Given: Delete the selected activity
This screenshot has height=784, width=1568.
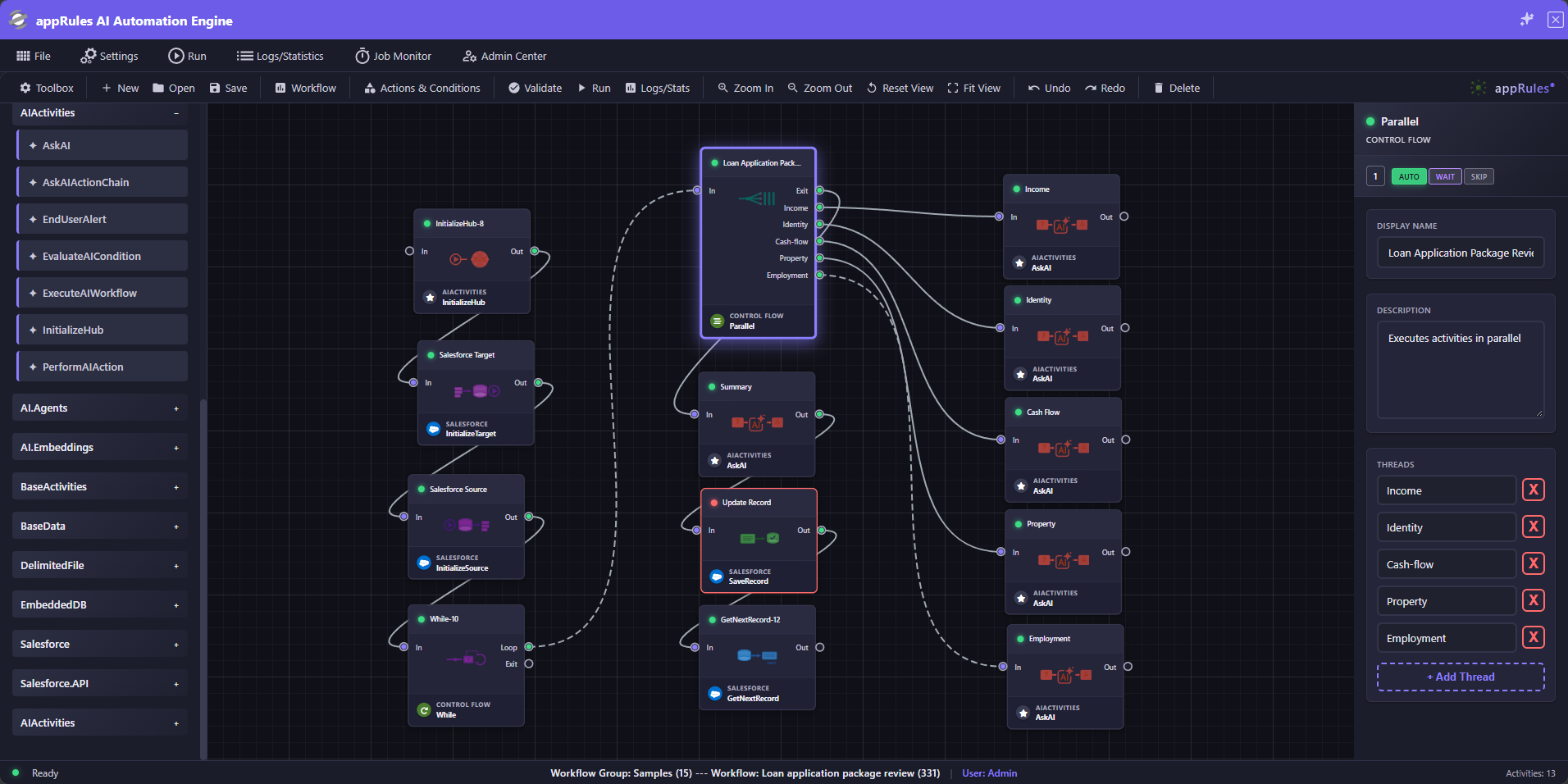Looking at the screenshot, I should point(1177,88).
